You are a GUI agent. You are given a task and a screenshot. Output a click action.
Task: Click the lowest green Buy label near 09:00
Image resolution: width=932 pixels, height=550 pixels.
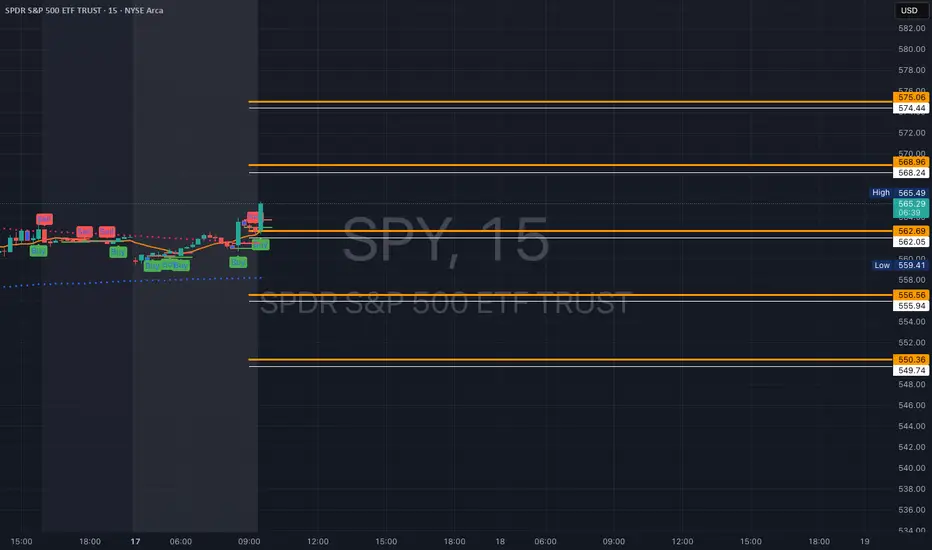[x=238, y=262]
